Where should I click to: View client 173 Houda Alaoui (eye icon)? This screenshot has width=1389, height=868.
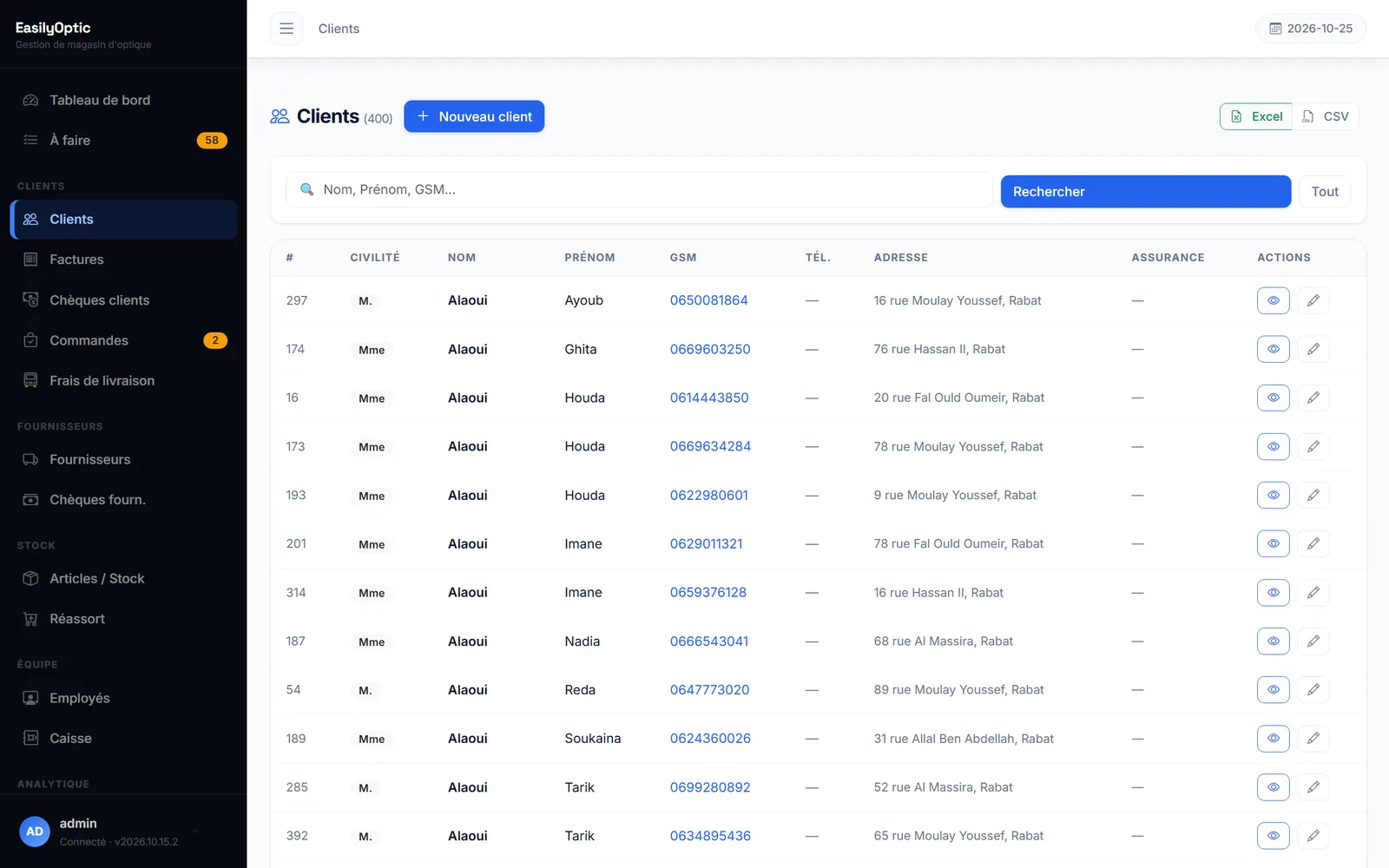click(1274, 446)
